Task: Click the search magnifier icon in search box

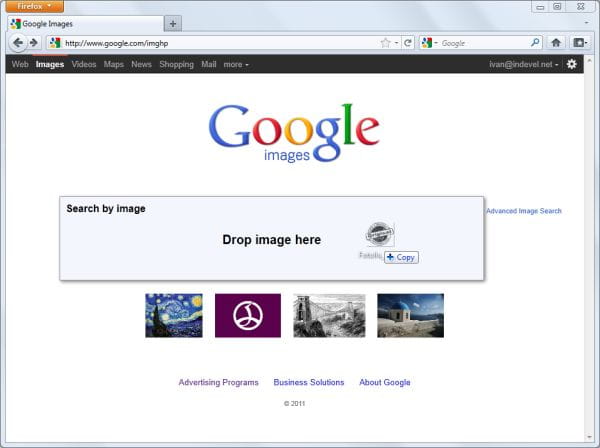Action: pos(535,42)
